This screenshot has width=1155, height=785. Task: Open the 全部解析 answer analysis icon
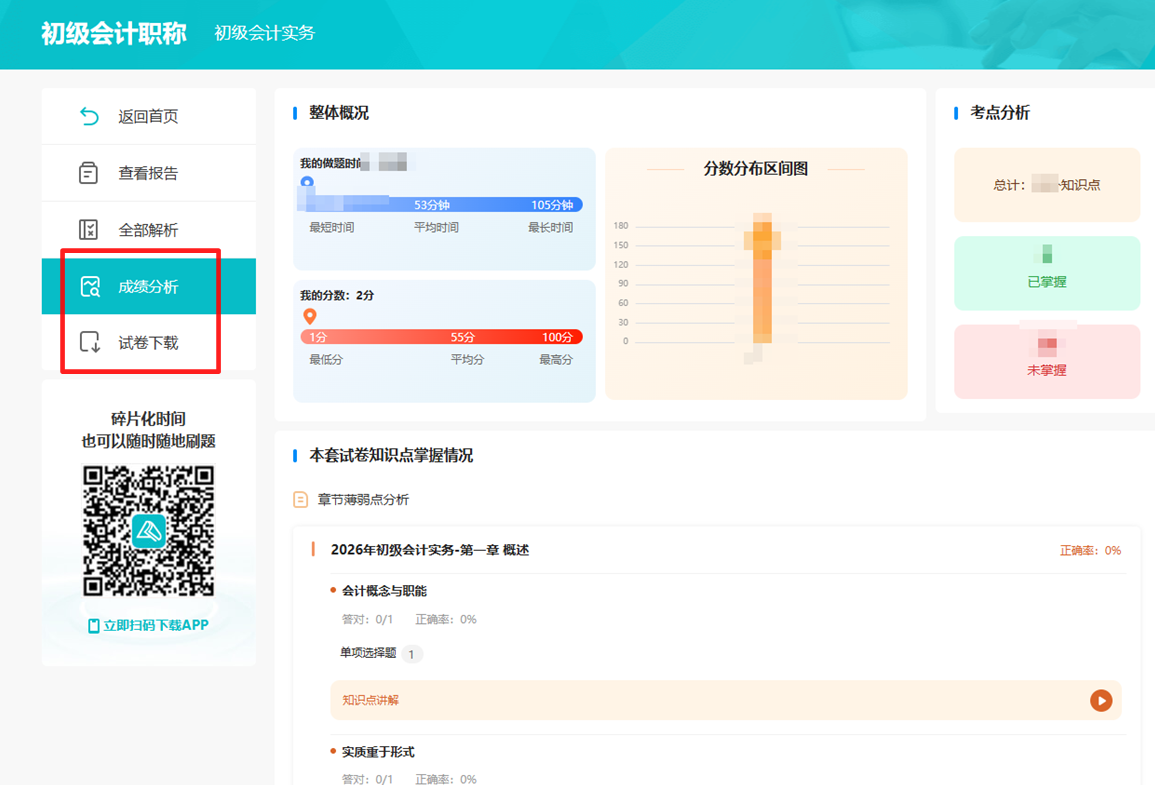pyautogui.click(x=90, y=229)
